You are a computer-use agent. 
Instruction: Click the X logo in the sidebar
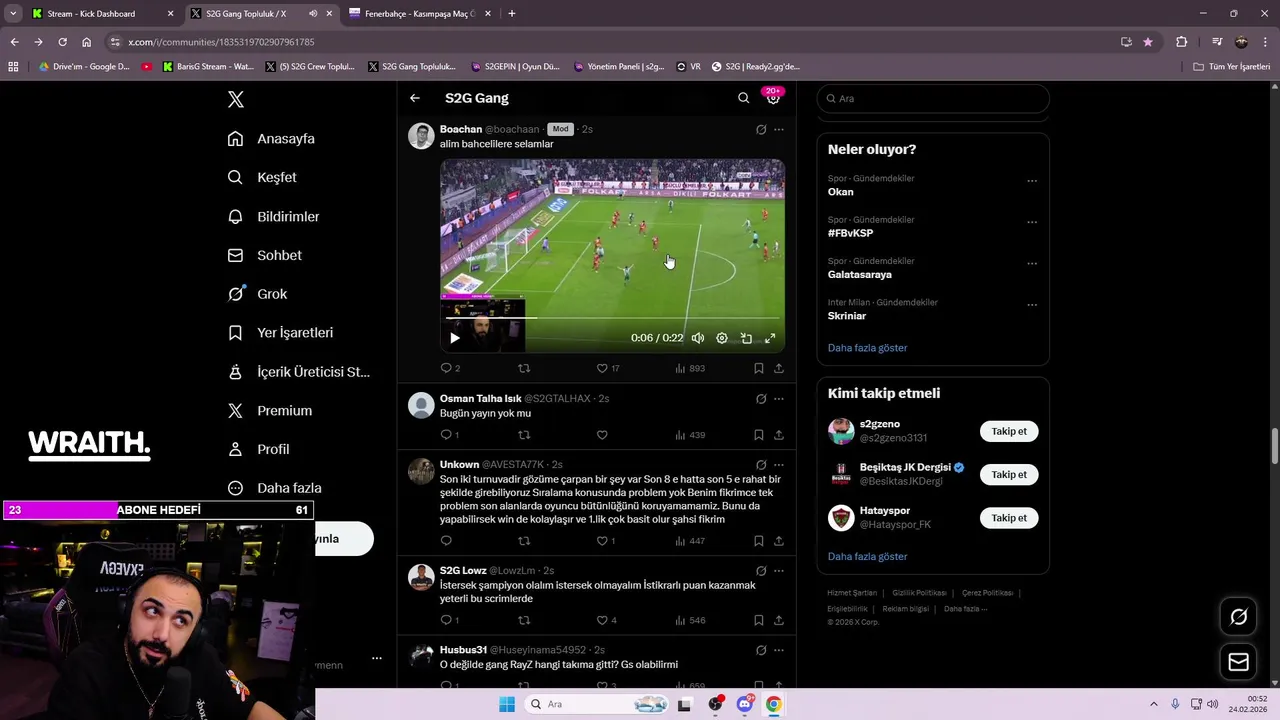[x=236, y=99]
